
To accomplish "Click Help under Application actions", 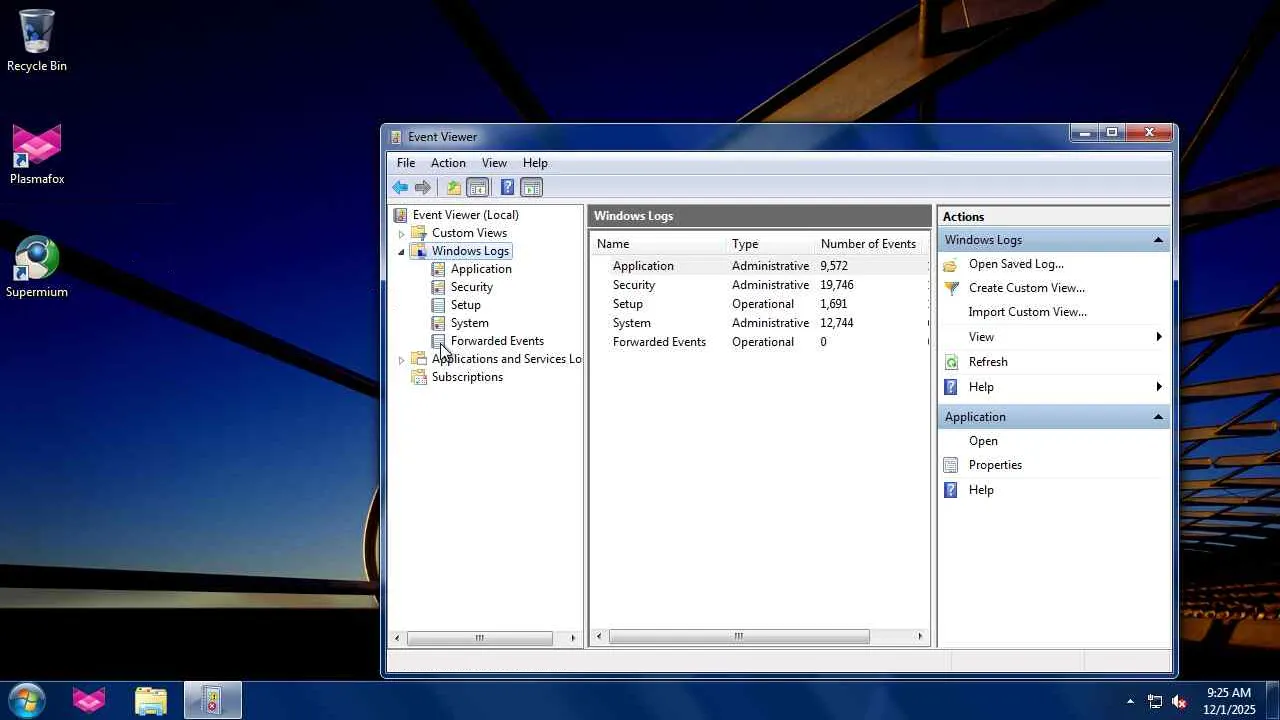I will pos(981,490).
